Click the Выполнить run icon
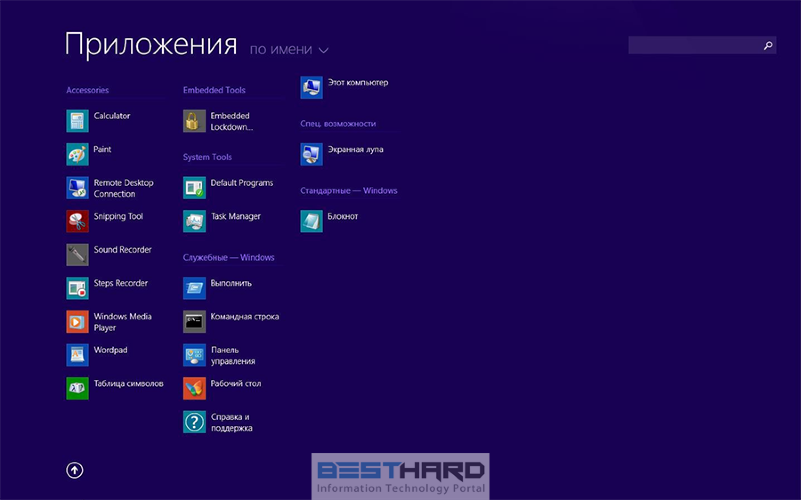This screenshot has height=500, width=801. point(194,288)
